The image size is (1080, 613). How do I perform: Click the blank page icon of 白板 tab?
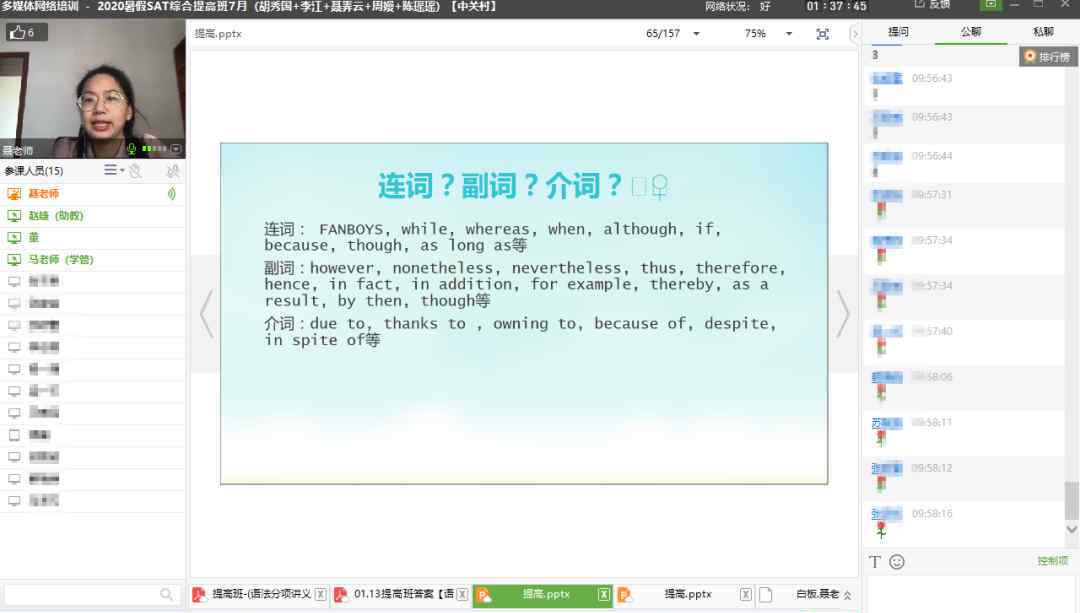766,594
